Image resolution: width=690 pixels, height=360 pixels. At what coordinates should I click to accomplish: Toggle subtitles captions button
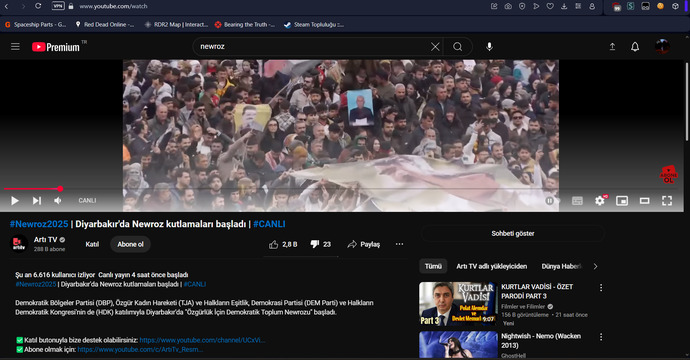point(577,201)
